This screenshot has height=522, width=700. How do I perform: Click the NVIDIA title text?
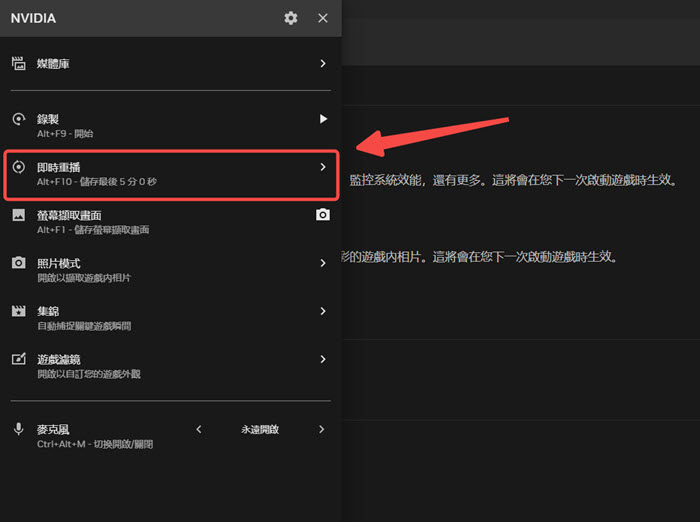pyautogui.click(x=33, y=18)
